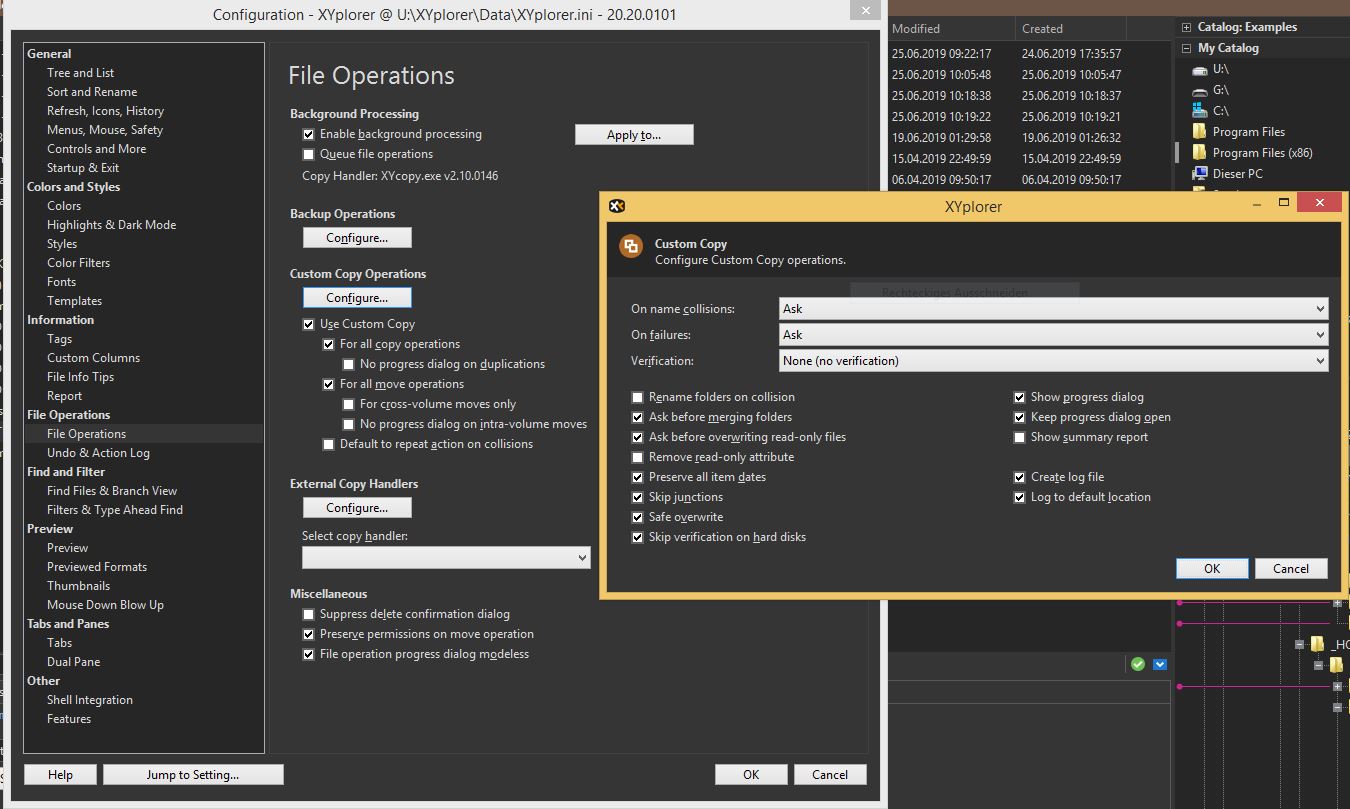Select Undo & Action Log page

[x=98, y=453]
